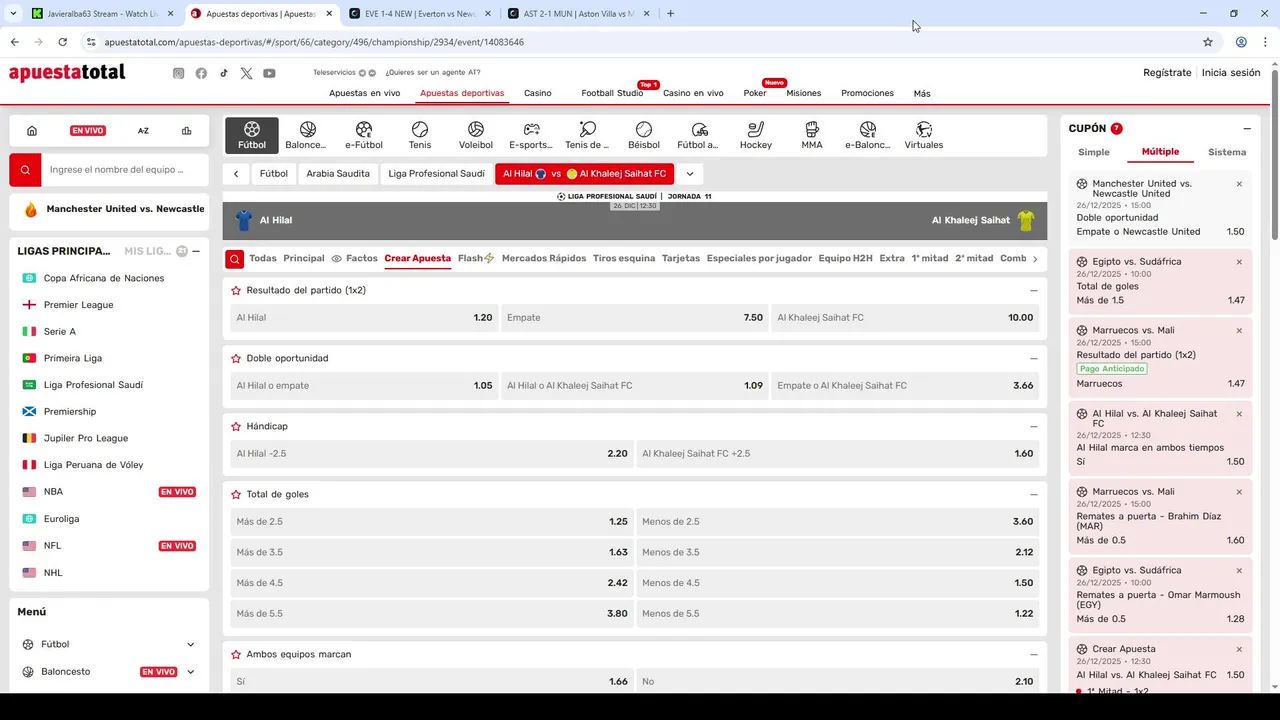Select the Tenis sport icon
This screenshot has height=720, width=1280.
coord(420,136)
